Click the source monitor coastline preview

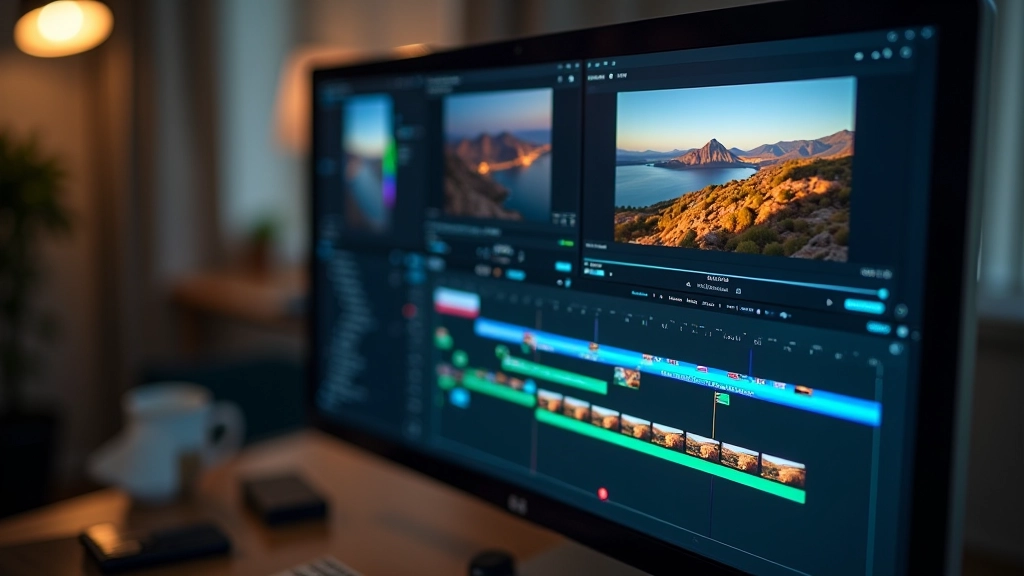coord(498,155)
